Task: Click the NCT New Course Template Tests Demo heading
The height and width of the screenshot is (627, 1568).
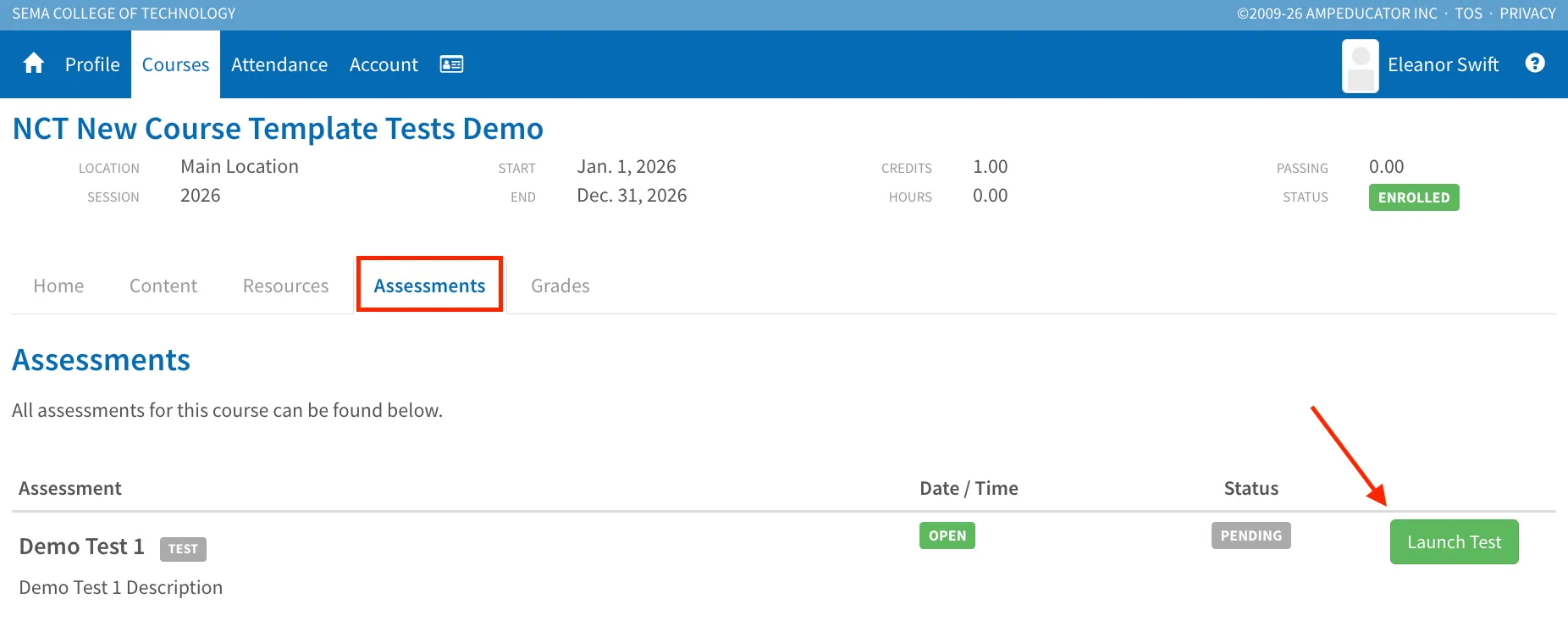Action: point(278,129)
